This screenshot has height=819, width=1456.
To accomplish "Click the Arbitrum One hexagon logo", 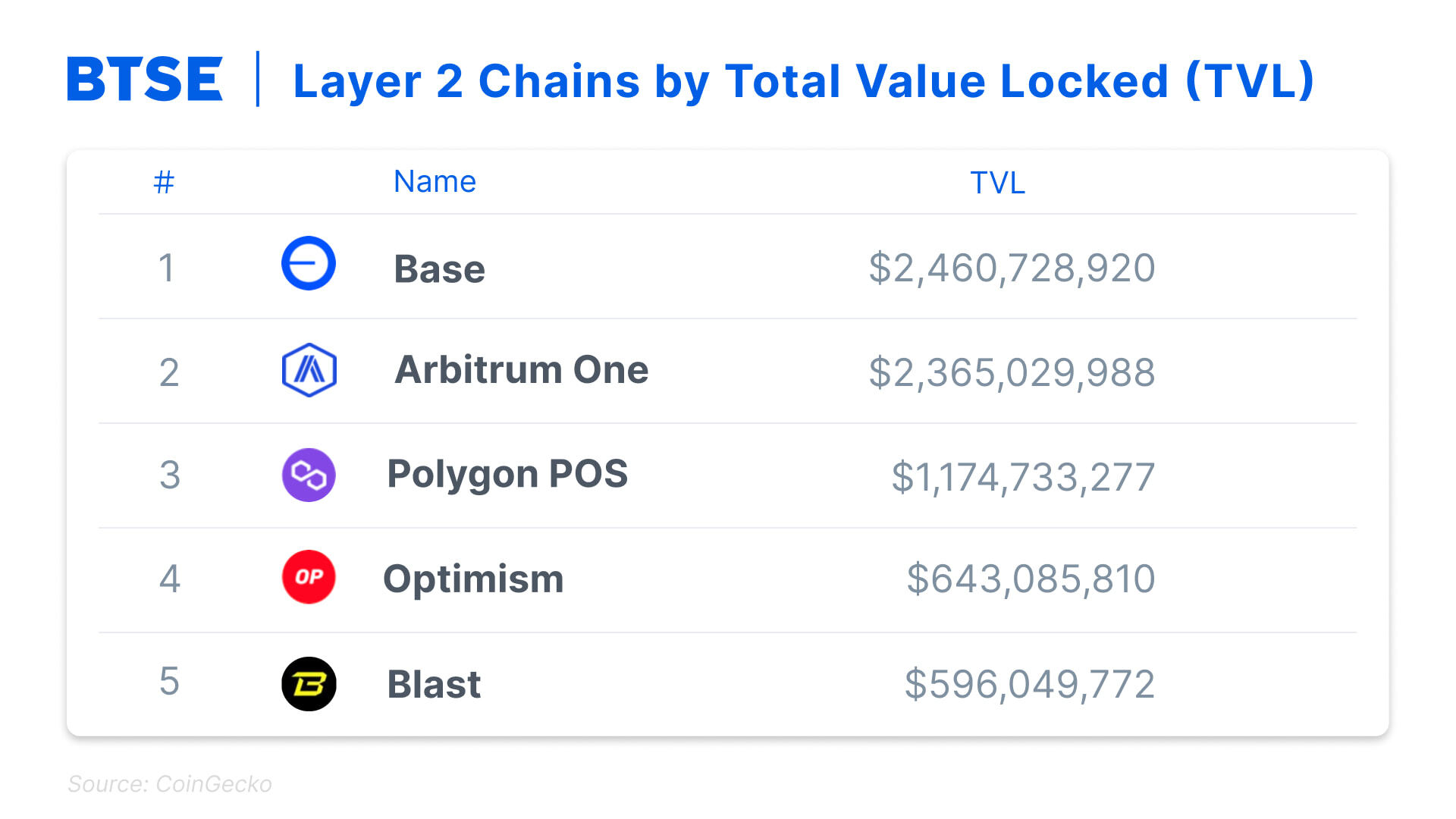I will [x=309, y=370].
